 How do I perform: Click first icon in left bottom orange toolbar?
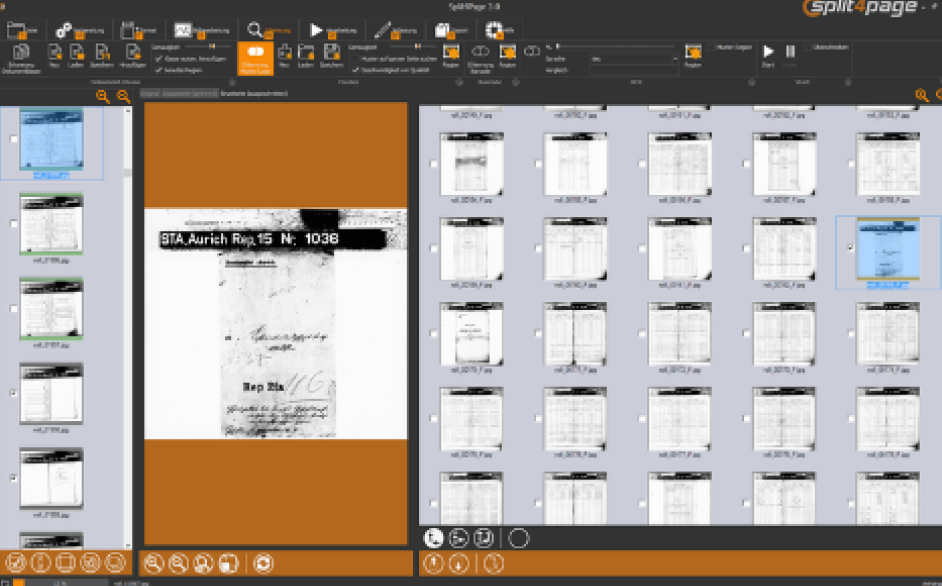[x=16, y=563]
